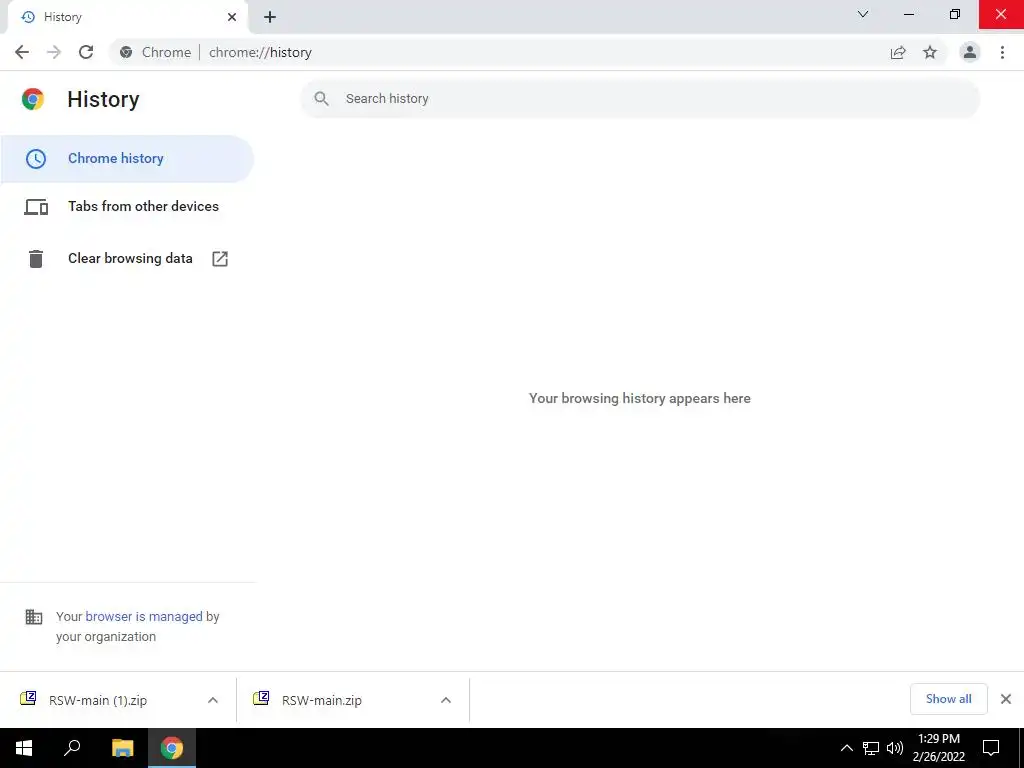Open downloaded RSW-main (1).zip
Viewport: 1024px width, 768px height.
(98, 700)
